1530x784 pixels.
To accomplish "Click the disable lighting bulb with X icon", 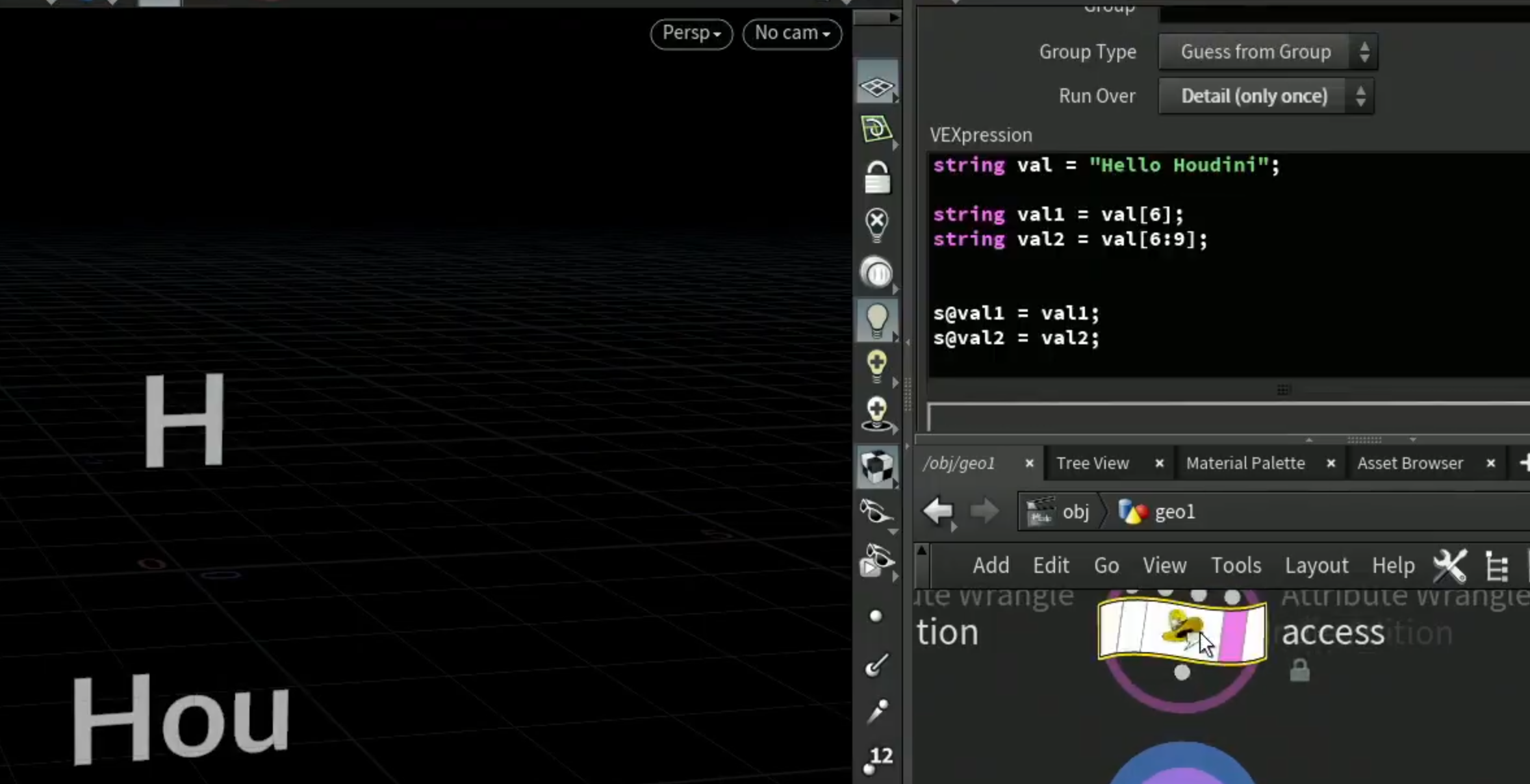I will tap(876, 225).
